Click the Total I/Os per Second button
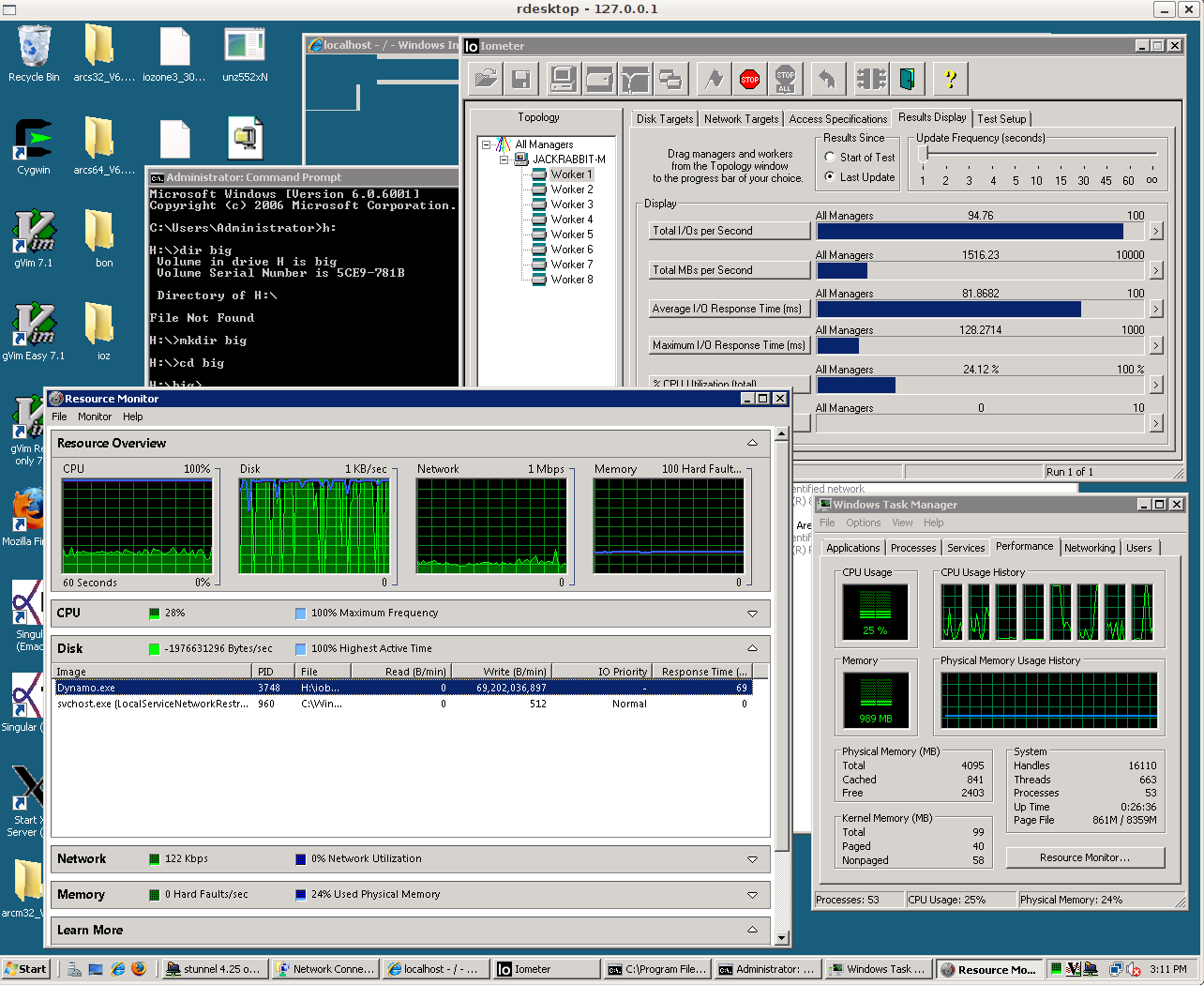1204x985 pixels. pos(730,231)
